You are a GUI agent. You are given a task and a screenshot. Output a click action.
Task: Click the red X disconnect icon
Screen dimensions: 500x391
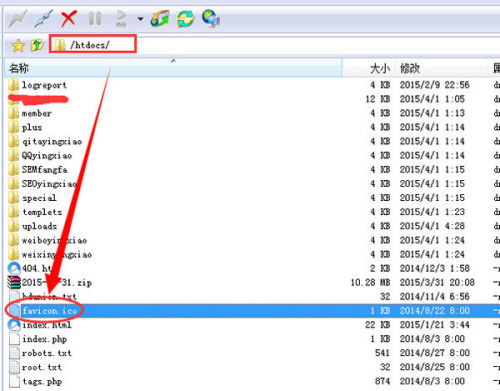click(69, 18)
